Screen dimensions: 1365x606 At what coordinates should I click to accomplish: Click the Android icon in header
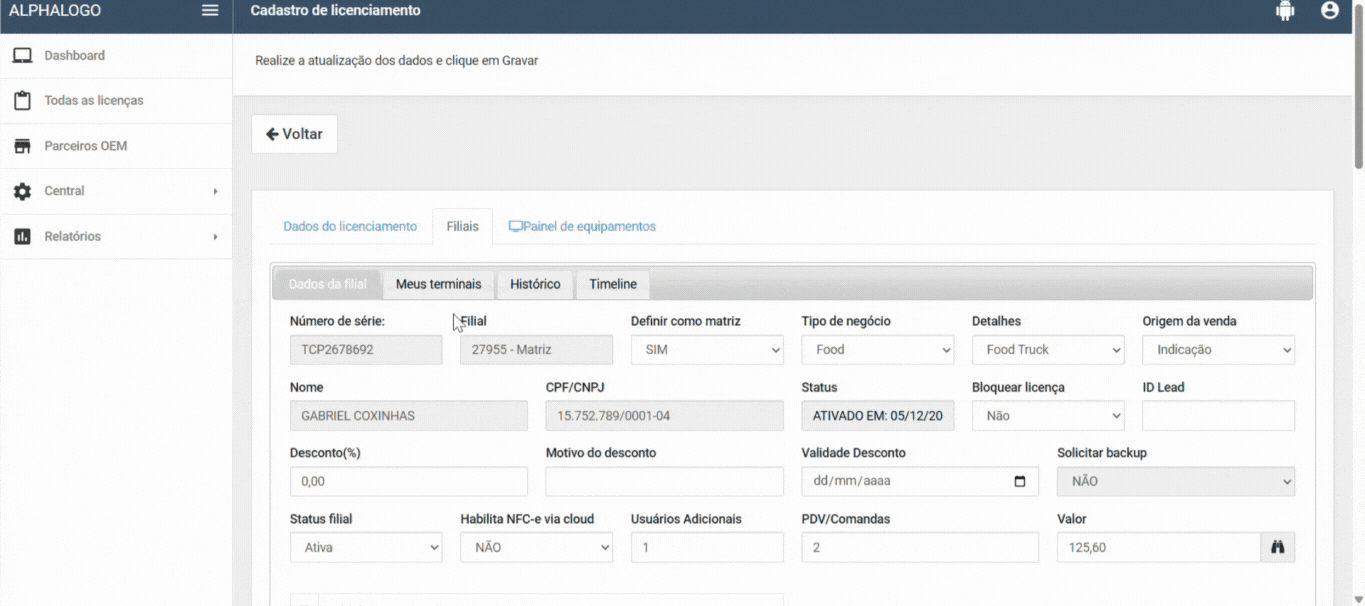coord(1285,11)
